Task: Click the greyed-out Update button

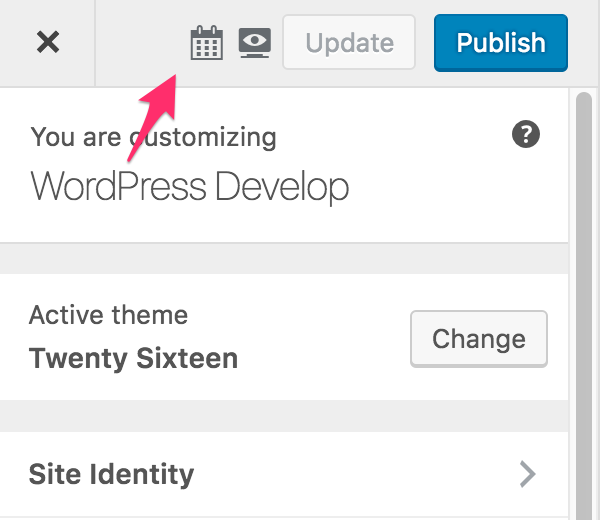Action: coord(349,43)
